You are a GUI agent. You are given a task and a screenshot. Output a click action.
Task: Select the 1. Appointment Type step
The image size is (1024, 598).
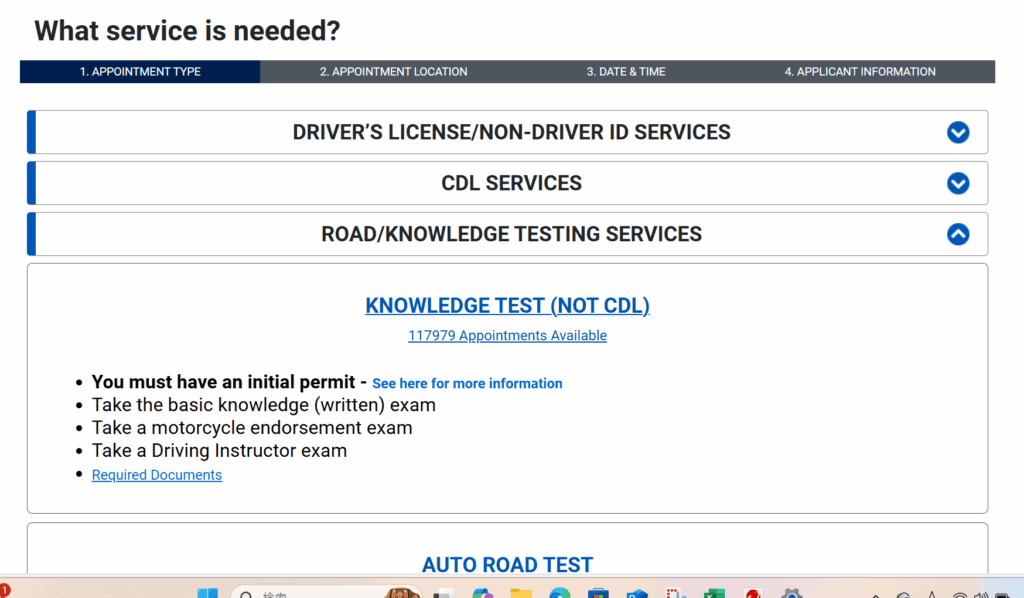tap(140, 72)
